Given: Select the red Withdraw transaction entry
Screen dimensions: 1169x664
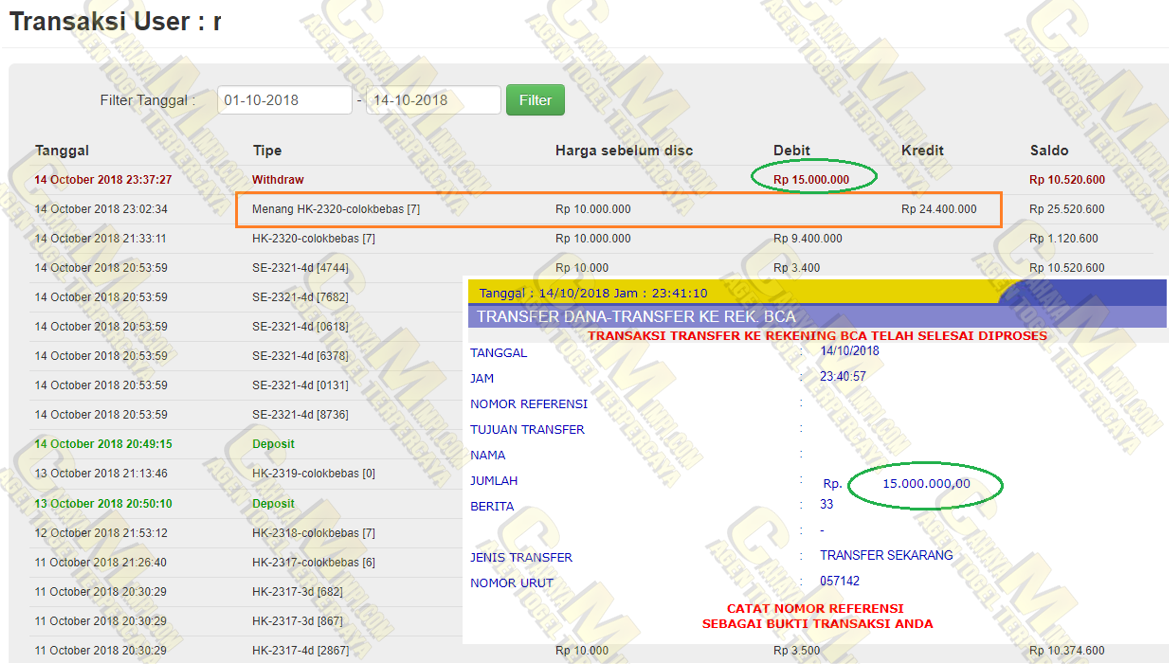Looking at the screenshot, I should [278, 180].
